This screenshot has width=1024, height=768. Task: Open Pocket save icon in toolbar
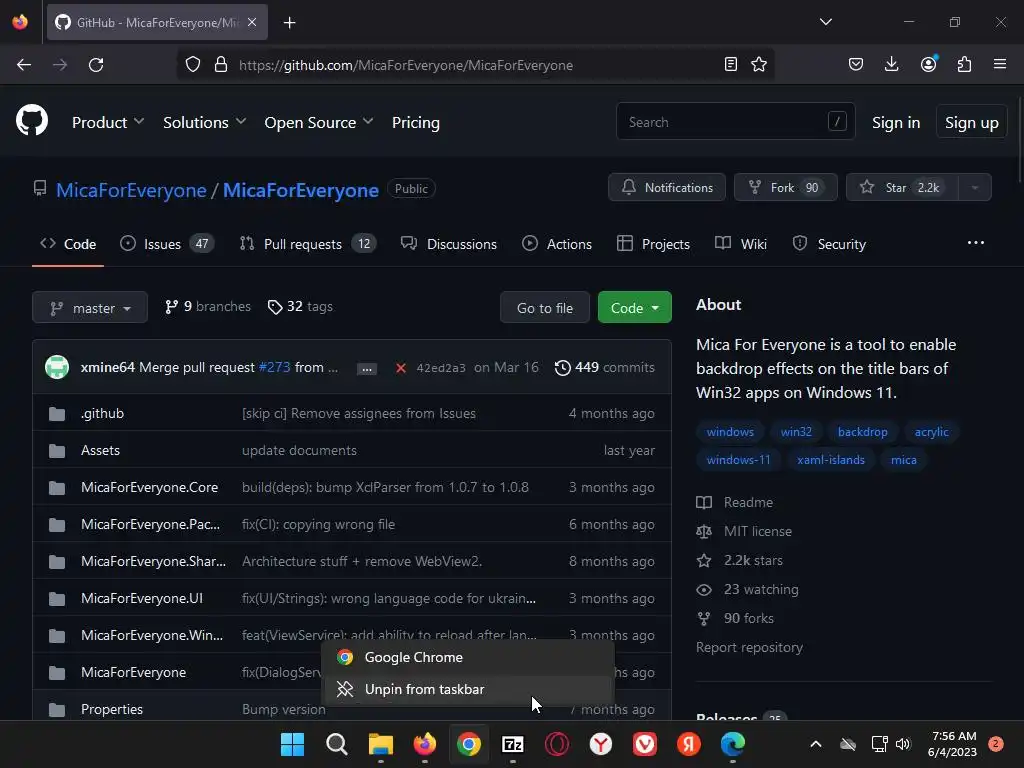(856, 64)
